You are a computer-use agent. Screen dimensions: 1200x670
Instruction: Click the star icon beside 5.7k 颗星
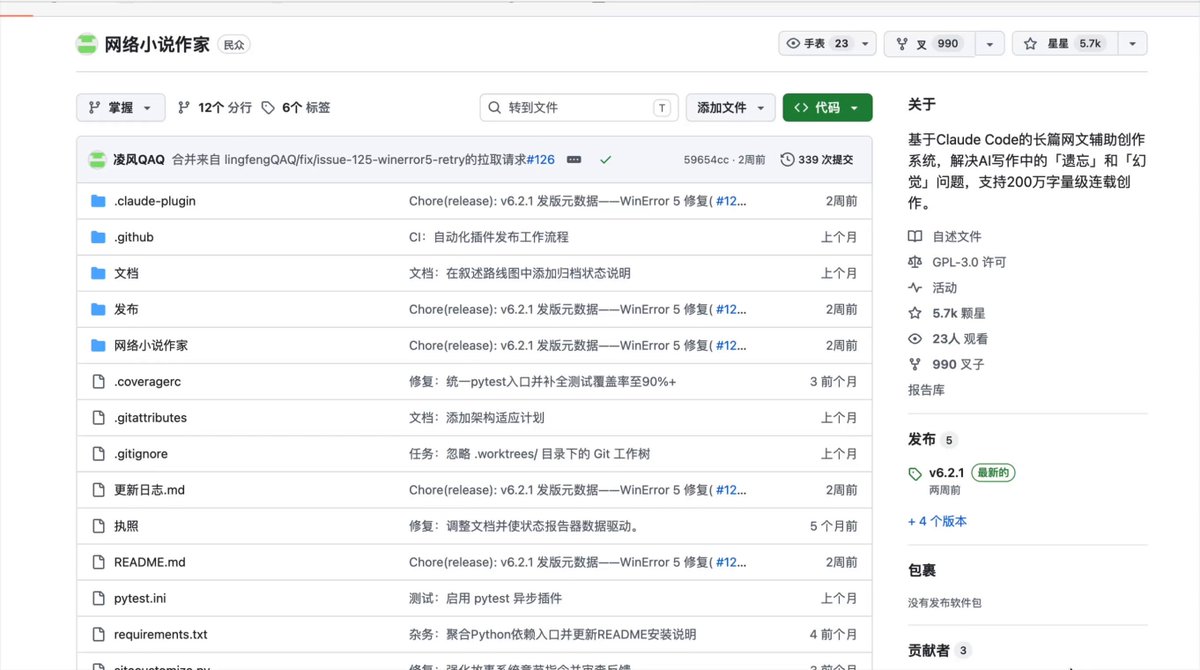pyautogui.click(x=915, y=313)
